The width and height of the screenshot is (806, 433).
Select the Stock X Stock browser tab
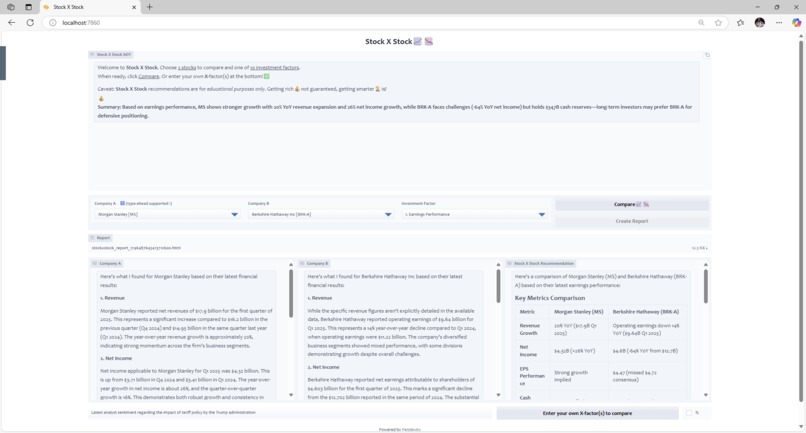coord(90,7)
